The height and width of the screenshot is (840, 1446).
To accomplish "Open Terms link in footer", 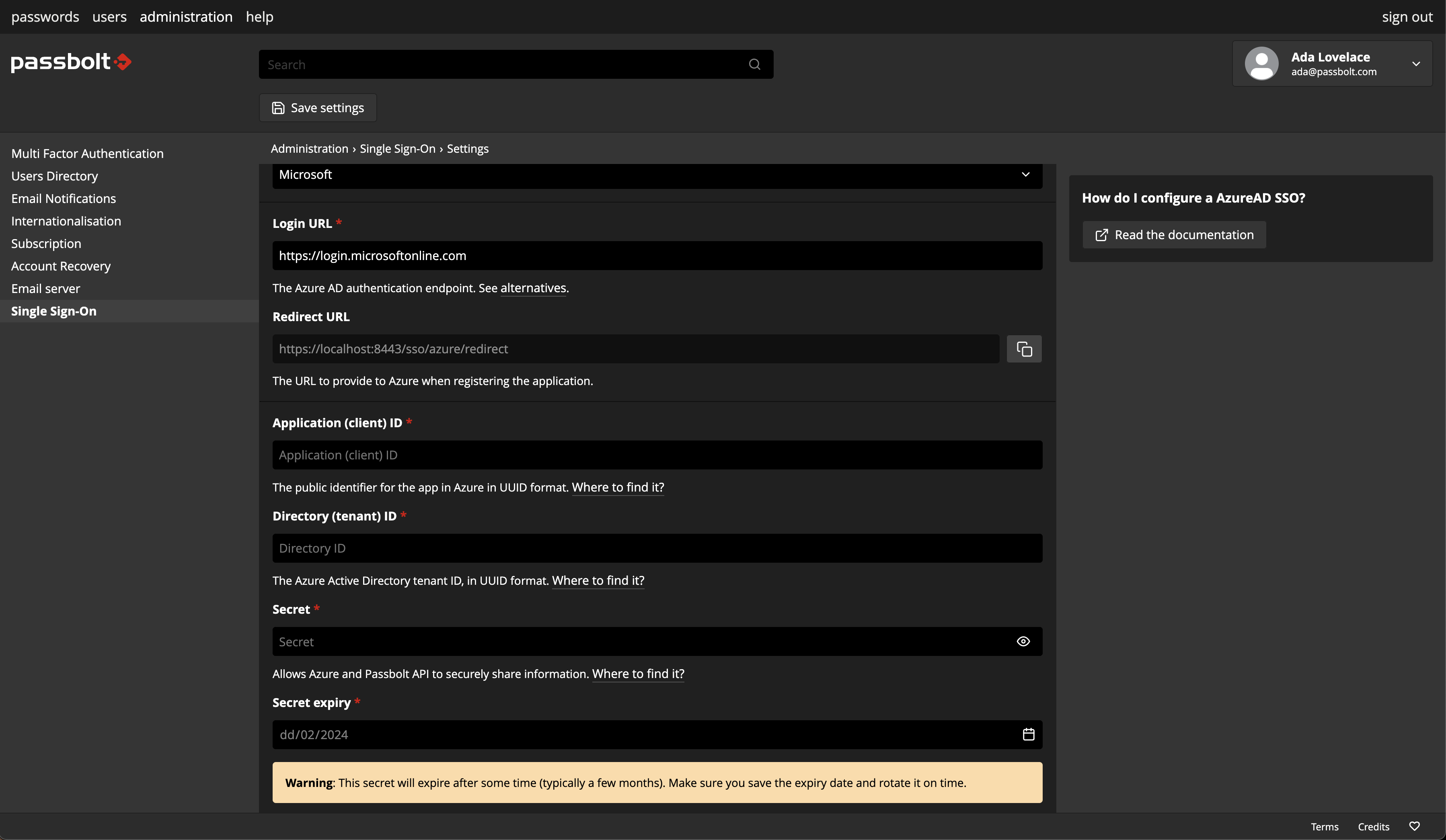I will pos(1324,826).
